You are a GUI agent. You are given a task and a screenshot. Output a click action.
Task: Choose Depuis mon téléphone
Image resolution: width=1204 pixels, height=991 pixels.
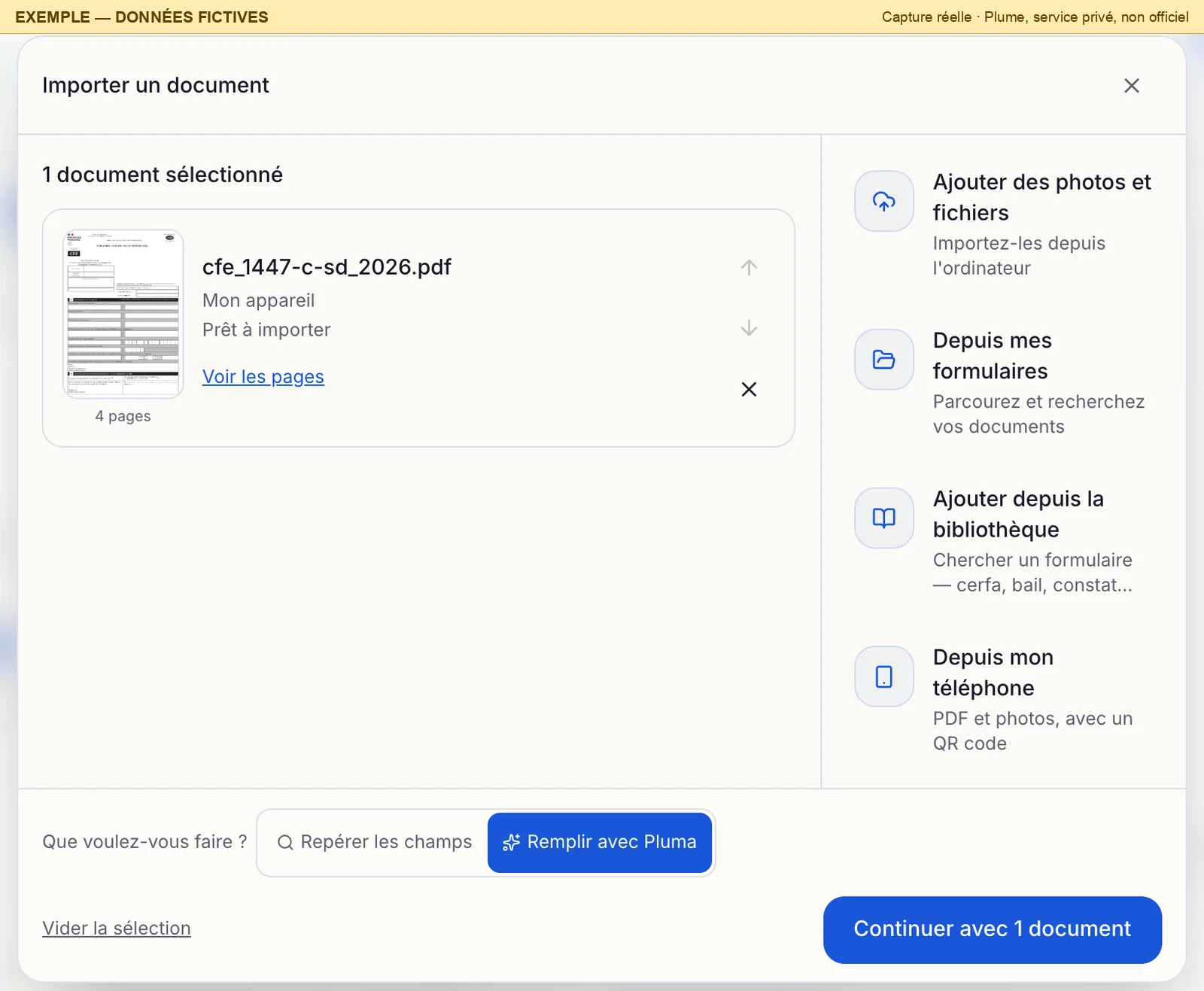point(1005,700)
